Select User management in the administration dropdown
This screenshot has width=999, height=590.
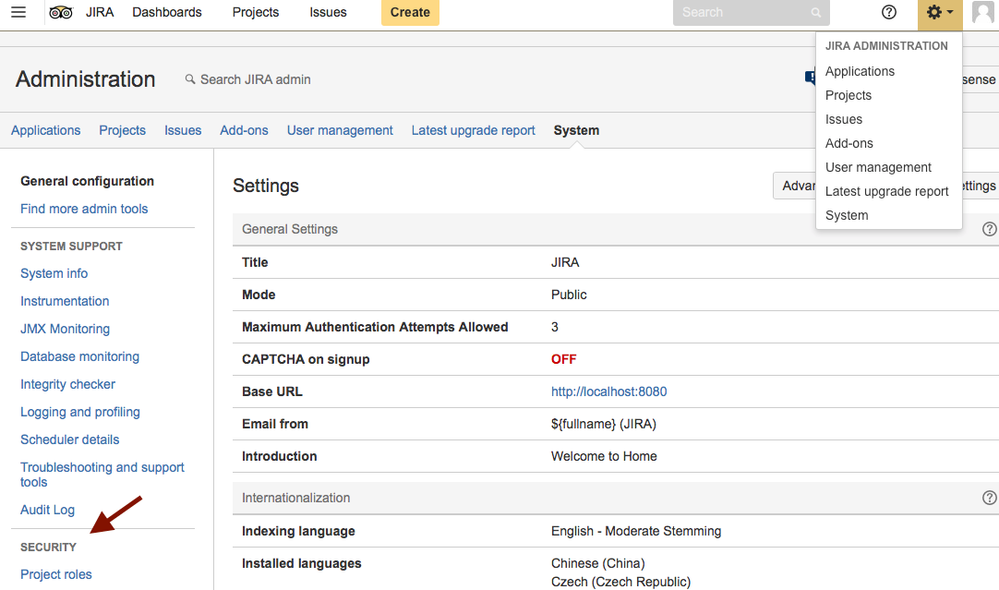click(878, 167)
